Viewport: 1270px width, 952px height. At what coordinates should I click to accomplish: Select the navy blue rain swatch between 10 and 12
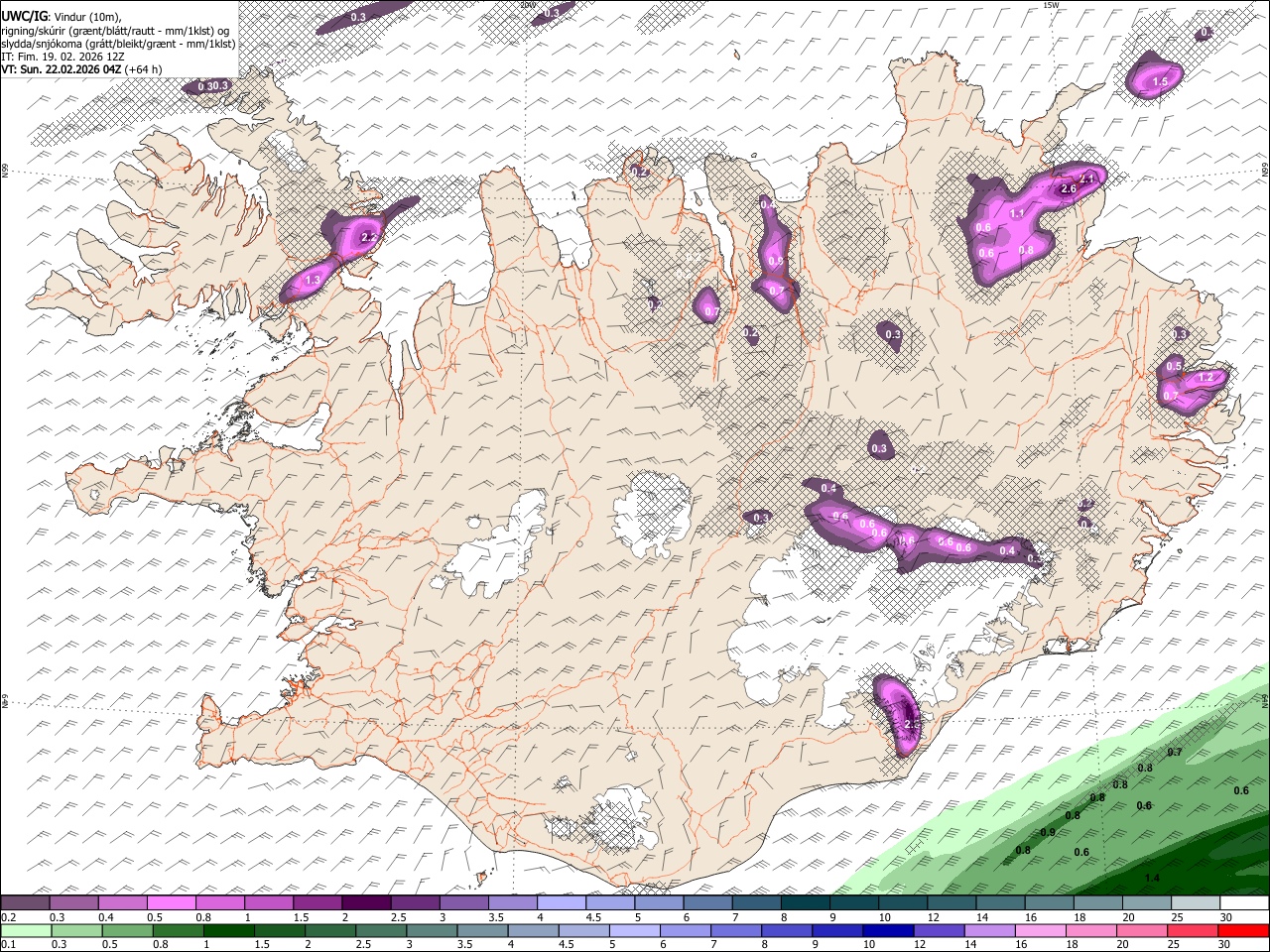(x=889, y=930)
